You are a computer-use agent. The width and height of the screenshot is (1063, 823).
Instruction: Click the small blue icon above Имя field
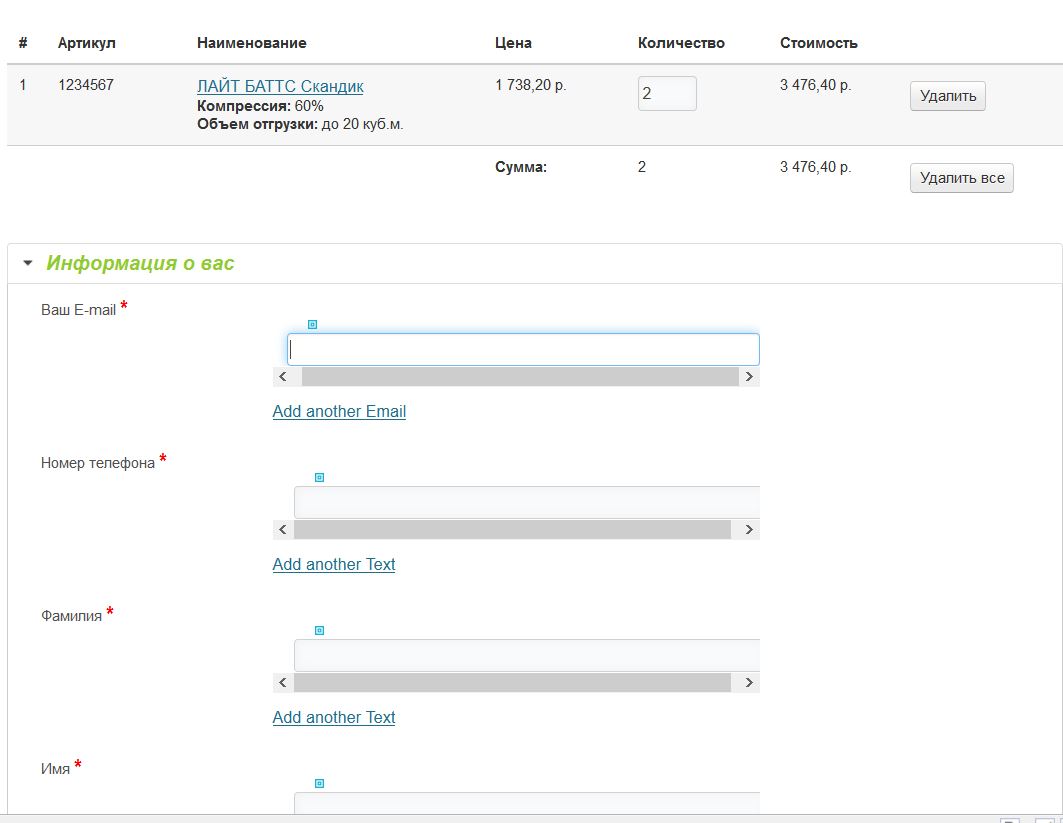319,784
